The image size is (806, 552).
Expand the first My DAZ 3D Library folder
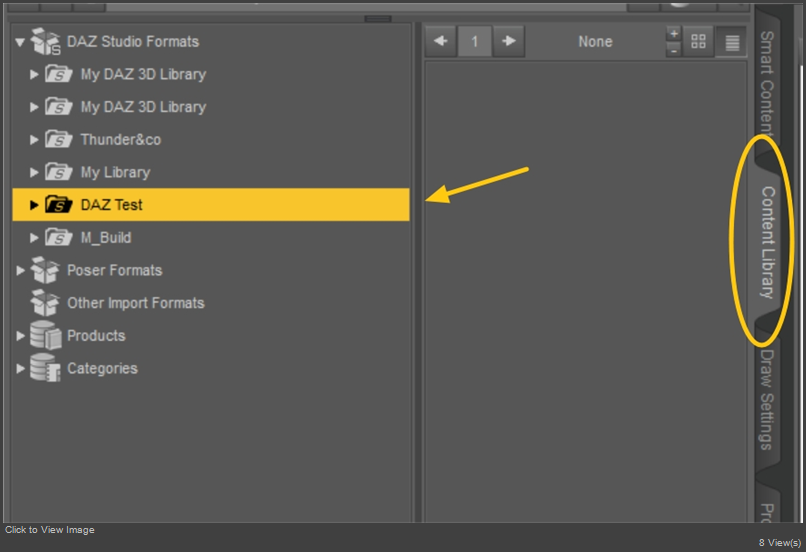(x=34, y=75)
